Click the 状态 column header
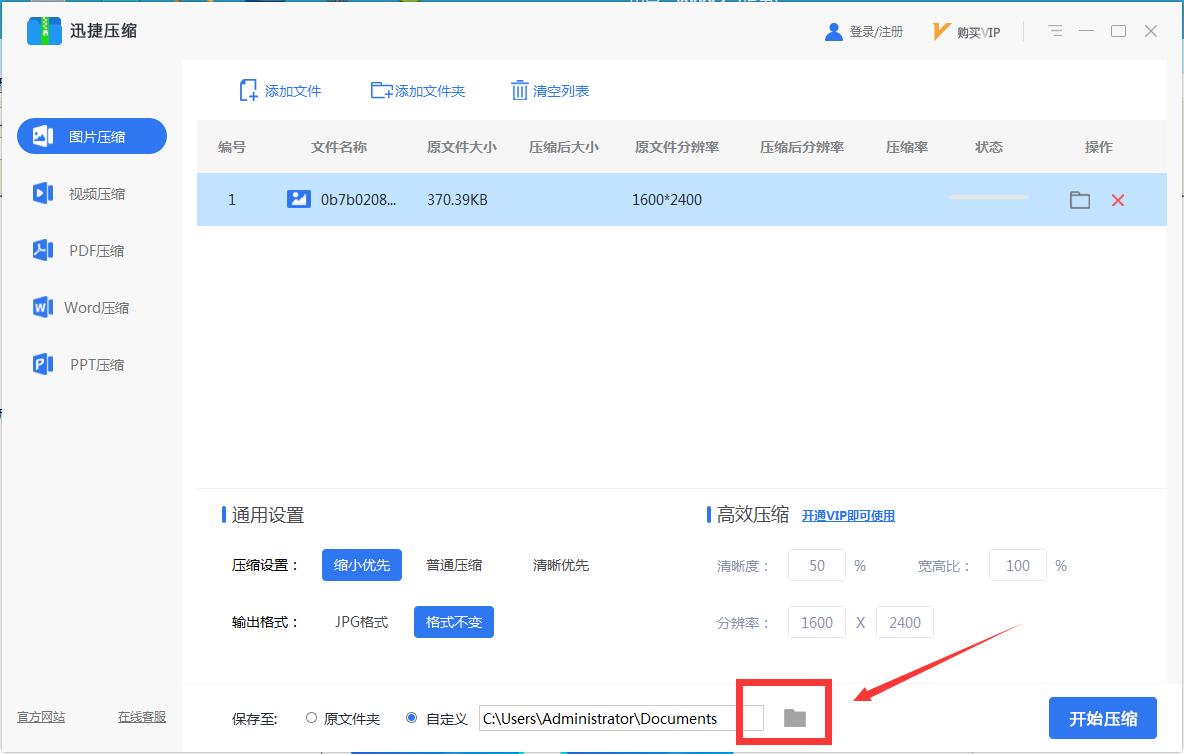Screen dimensions: 1184x754 [988, 147]
